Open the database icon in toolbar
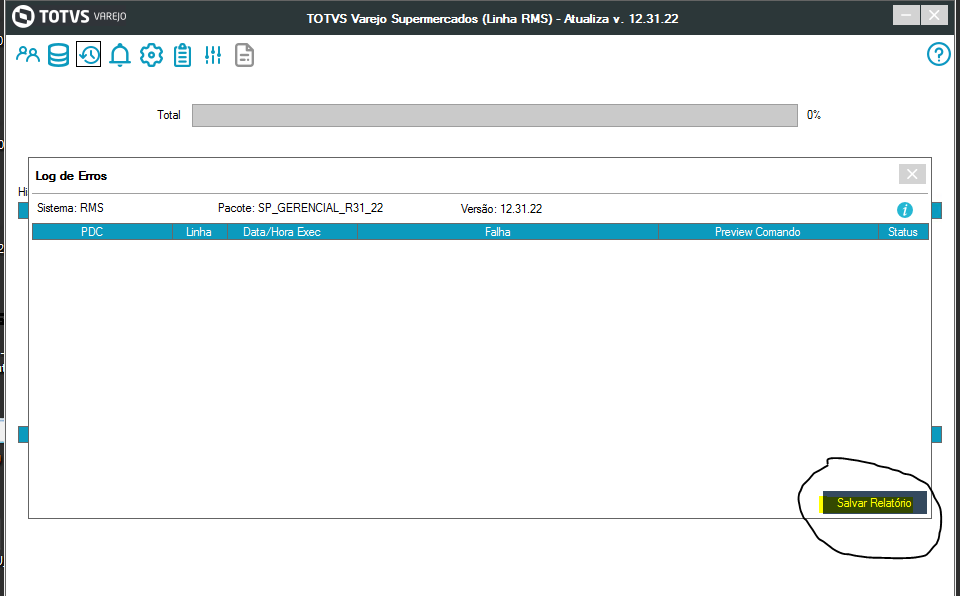The width and height of the screenshot is (960, 596). (58, 55)
